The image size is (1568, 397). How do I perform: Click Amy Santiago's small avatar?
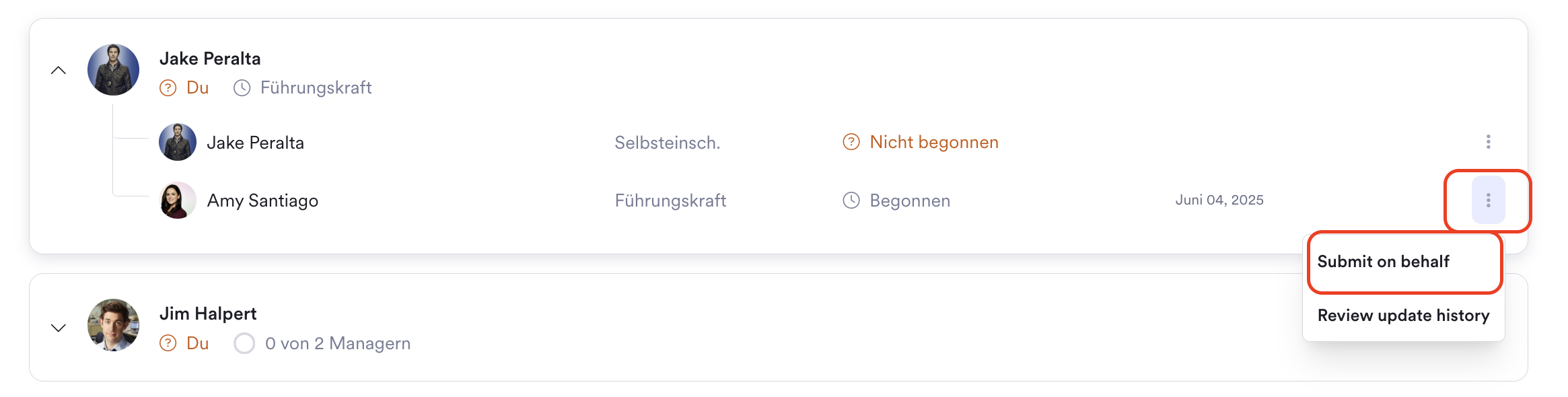178,201
